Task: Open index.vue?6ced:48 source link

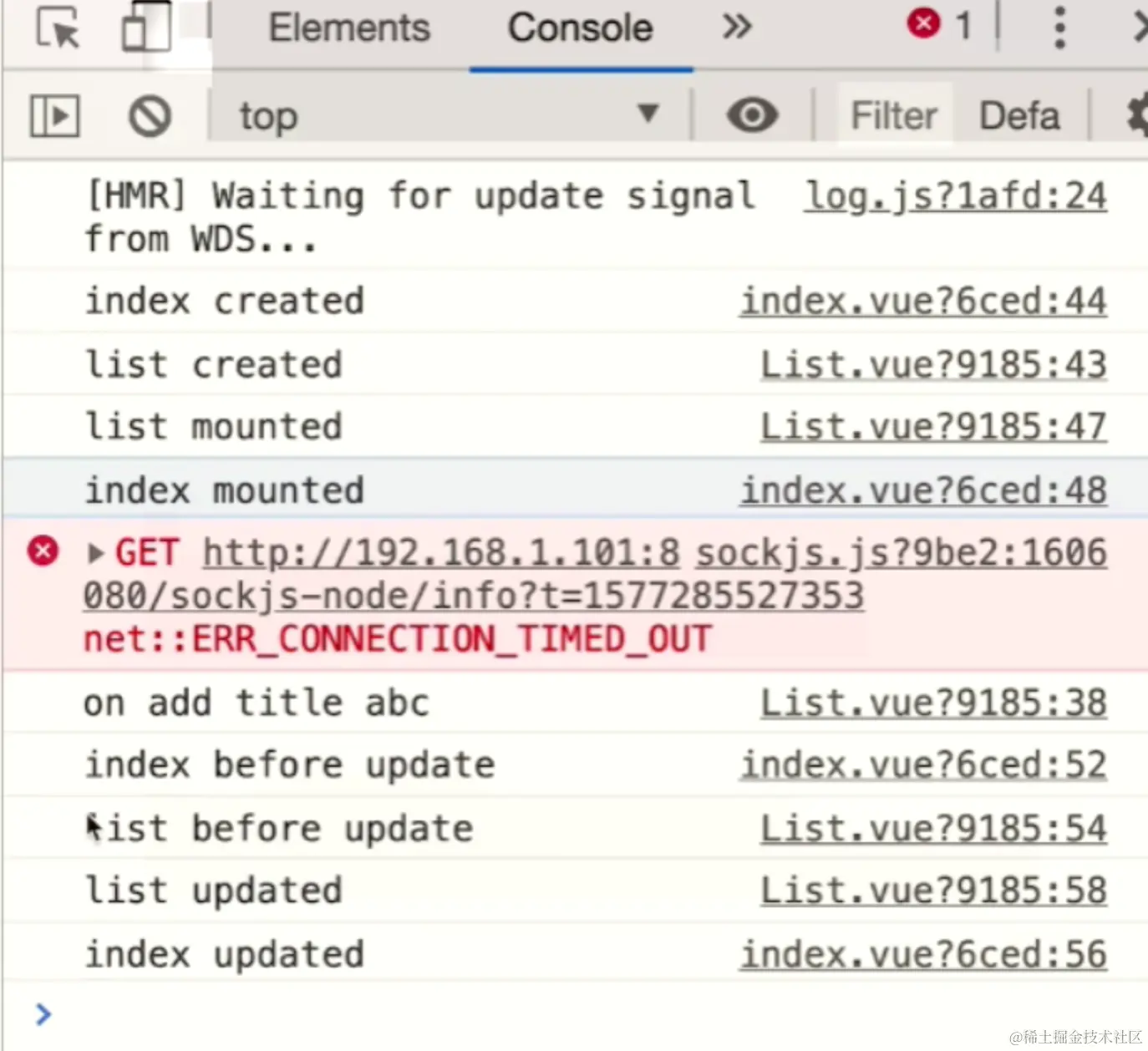Action: click(924, 490)
